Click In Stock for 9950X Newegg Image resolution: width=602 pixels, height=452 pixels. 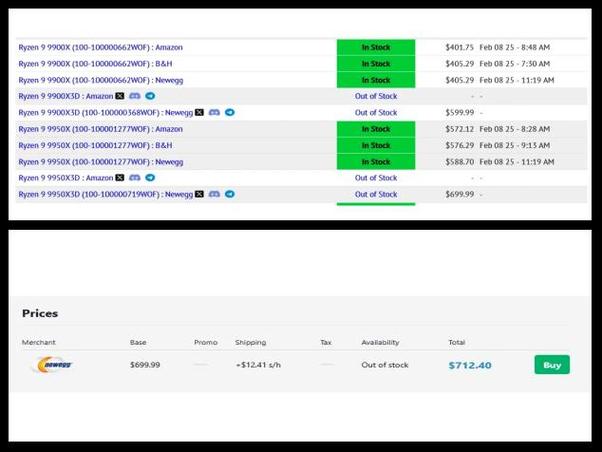click(x=376, y=162)
